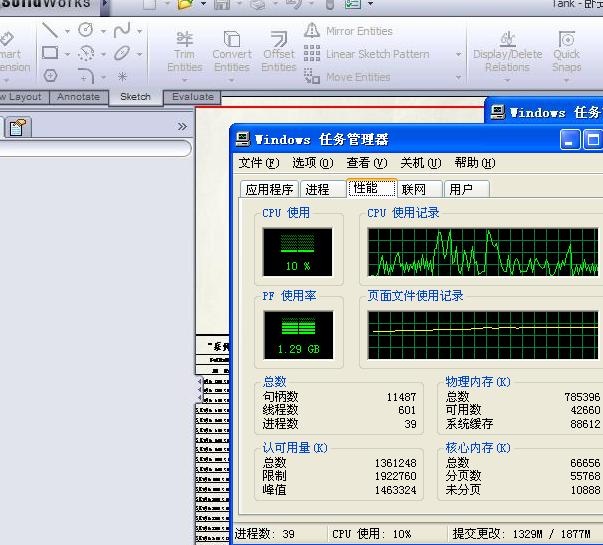
Task: Expand the Ellipse tool dropdown arrow
Action: click(140, 54)
